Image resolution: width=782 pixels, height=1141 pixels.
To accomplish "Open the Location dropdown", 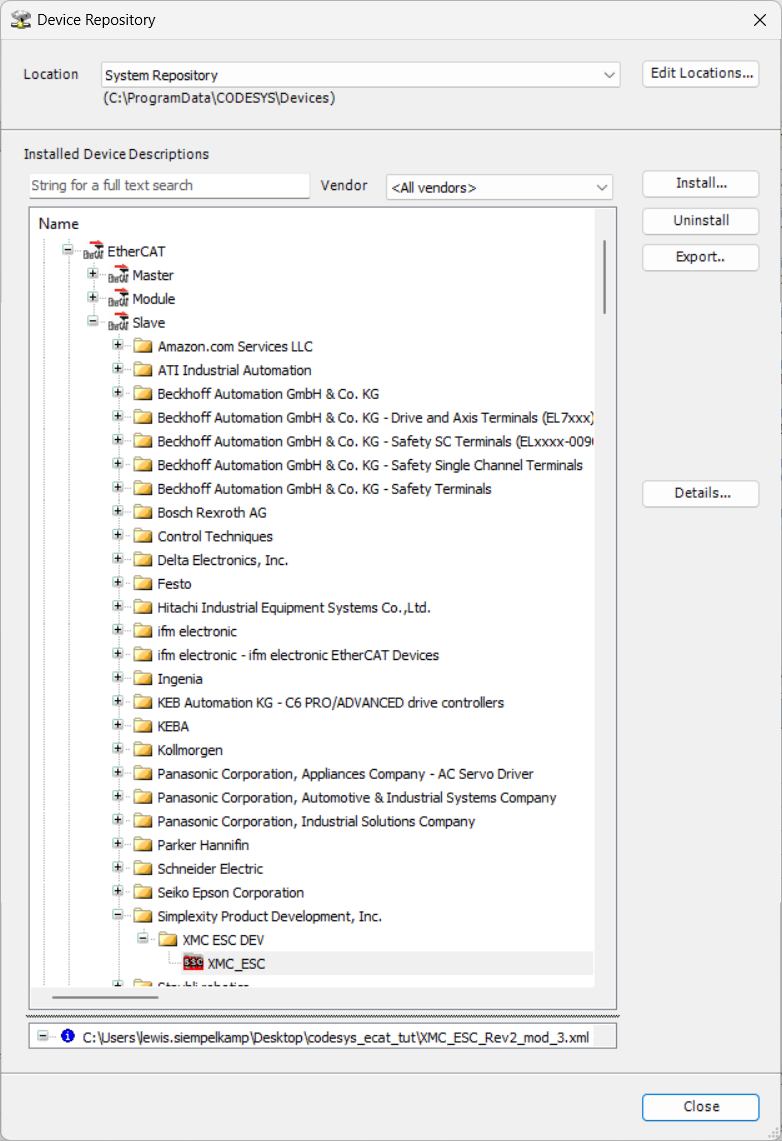I will coord(609,75).
